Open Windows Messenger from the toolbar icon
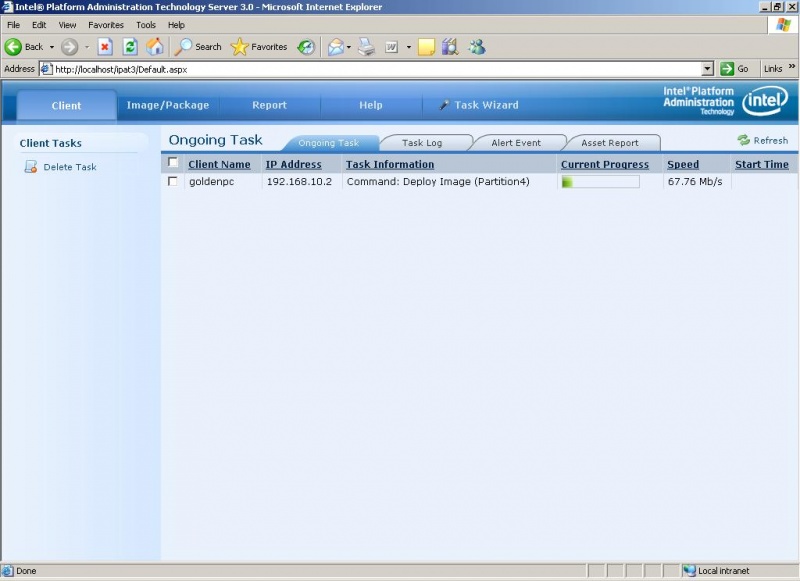The image size is (800, 581). point(478,47)
